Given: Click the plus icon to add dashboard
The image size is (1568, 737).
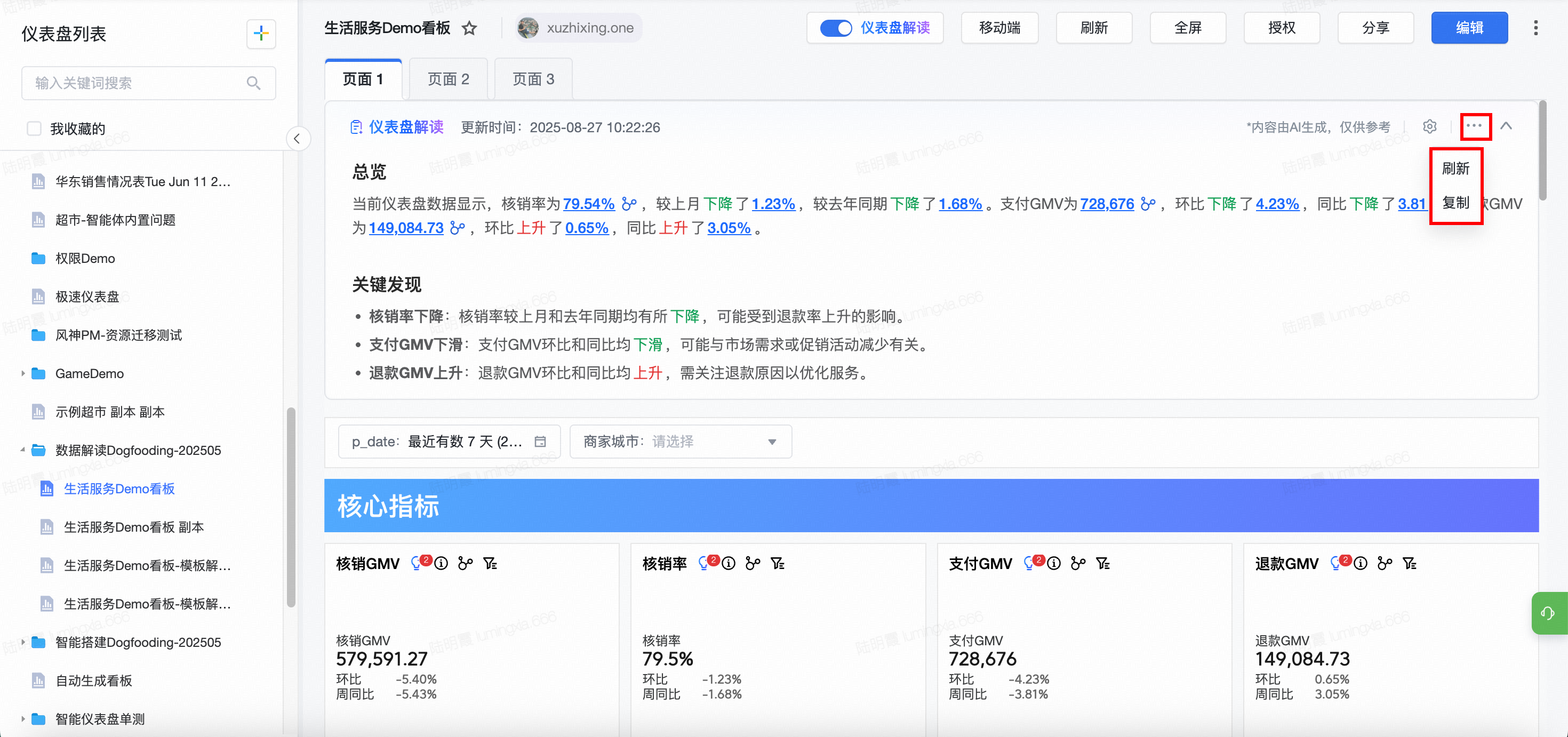Looking at the screenshot, I should 260,34.
